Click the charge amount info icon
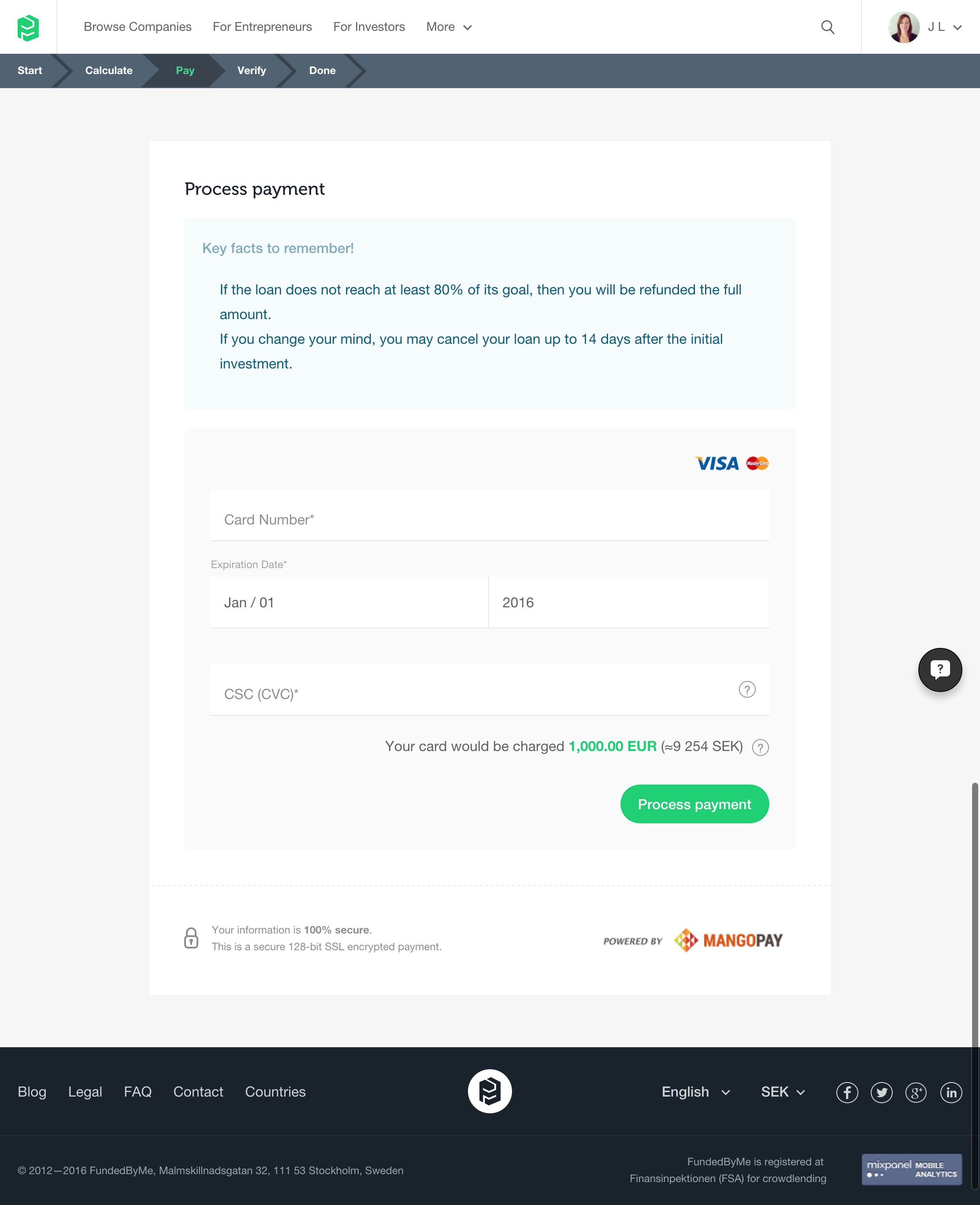Screen dimensions: 980x1205 coord(760,747)
